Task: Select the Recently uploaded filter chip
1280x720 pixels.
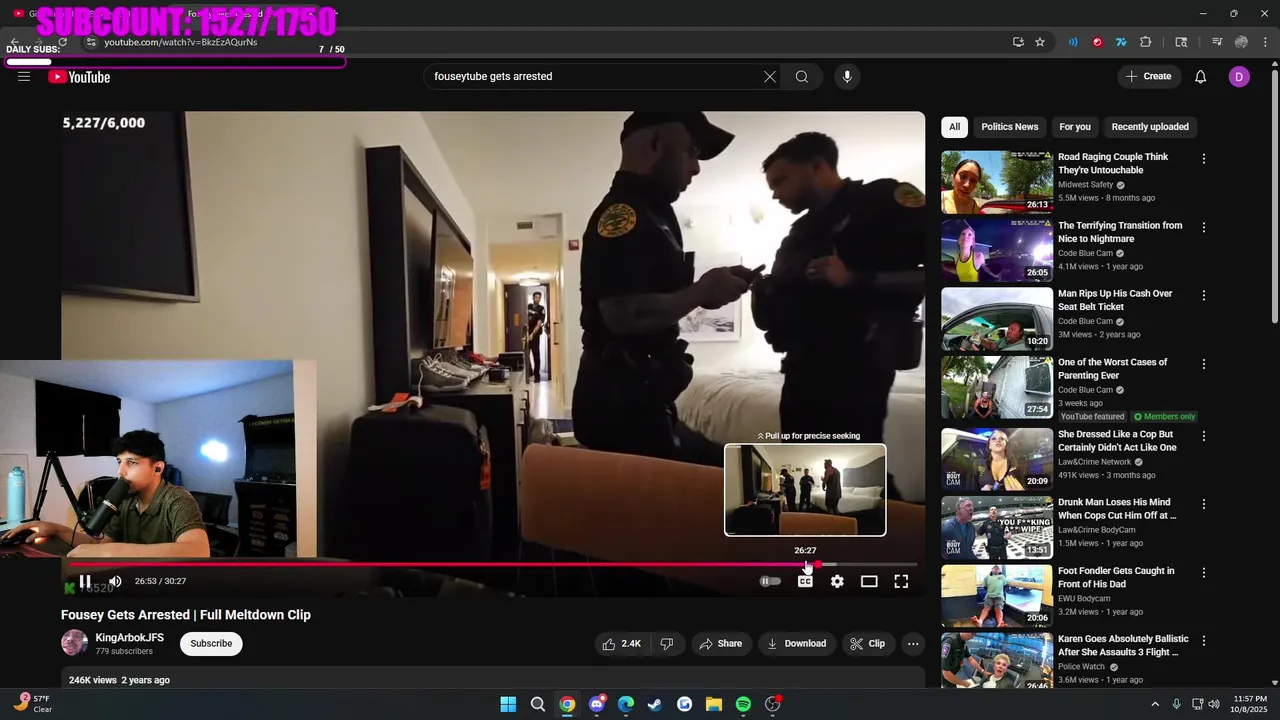Action: tap(1150, 127)
